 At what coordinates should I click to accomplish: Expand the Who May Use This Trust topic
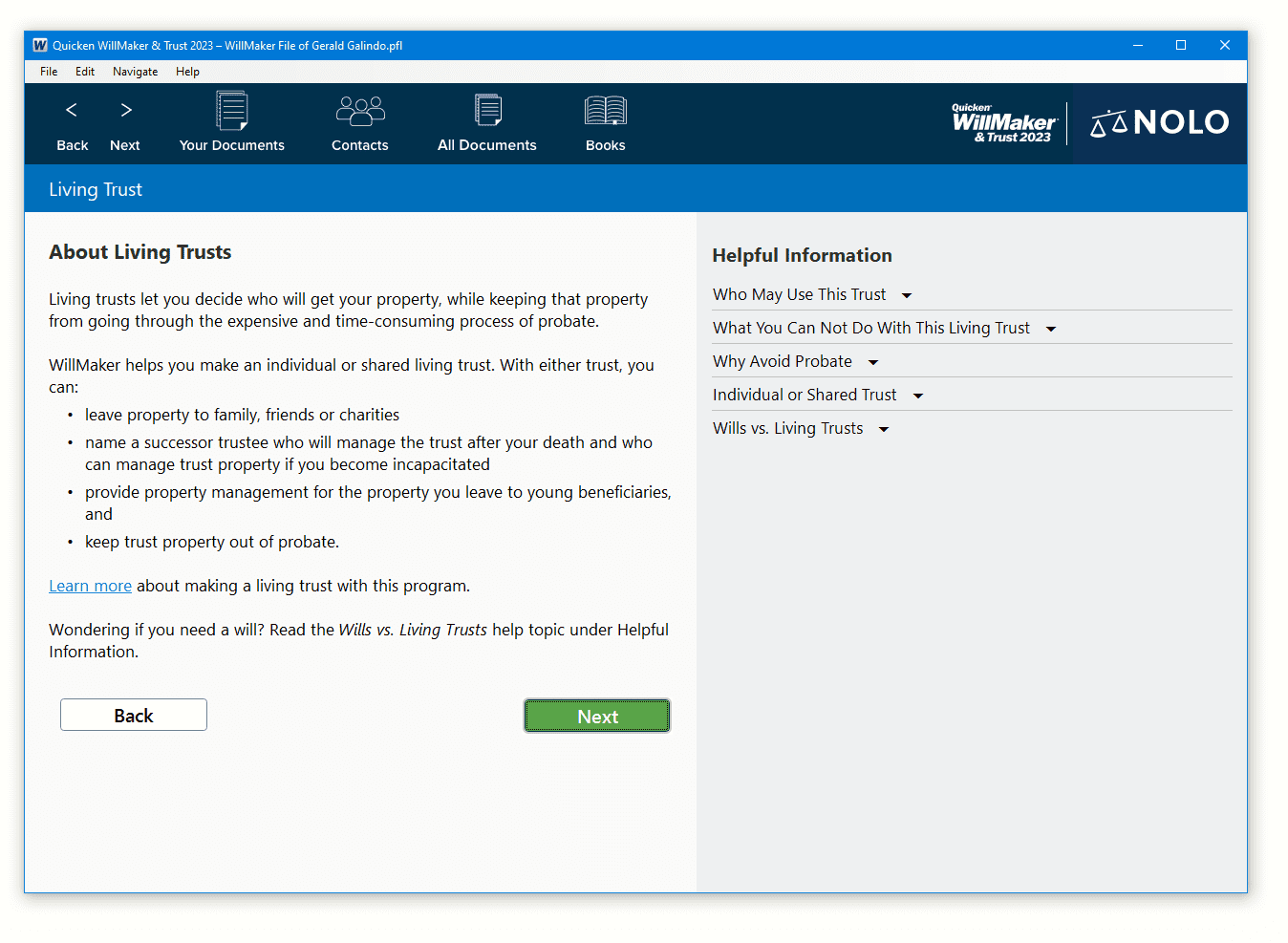[x=812, y=294]
